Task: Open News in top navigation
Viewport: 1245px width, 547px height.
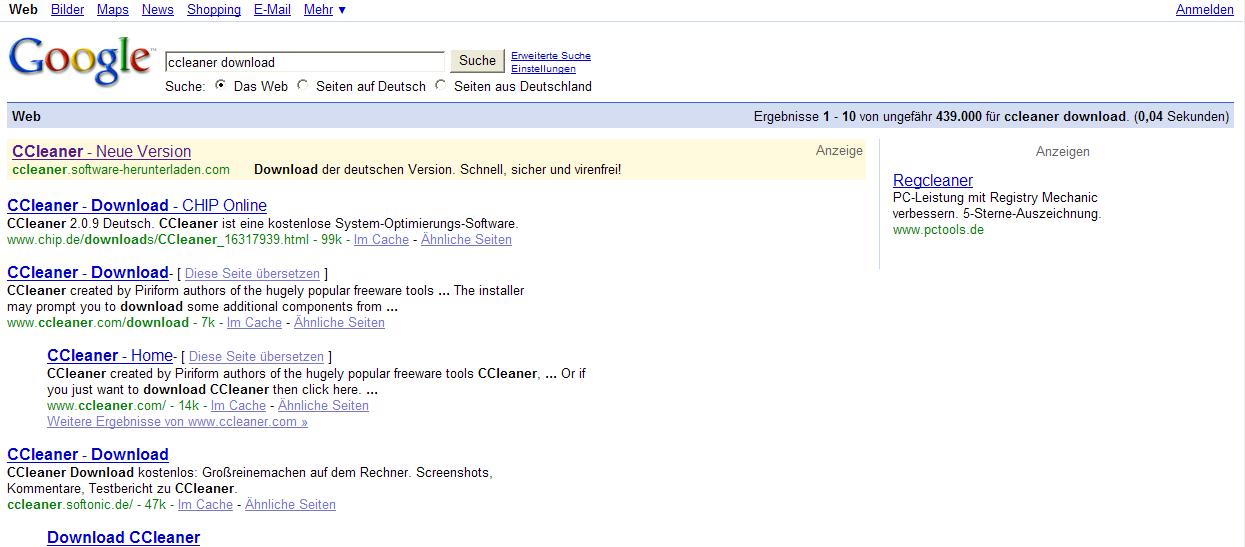Action: 157,9
